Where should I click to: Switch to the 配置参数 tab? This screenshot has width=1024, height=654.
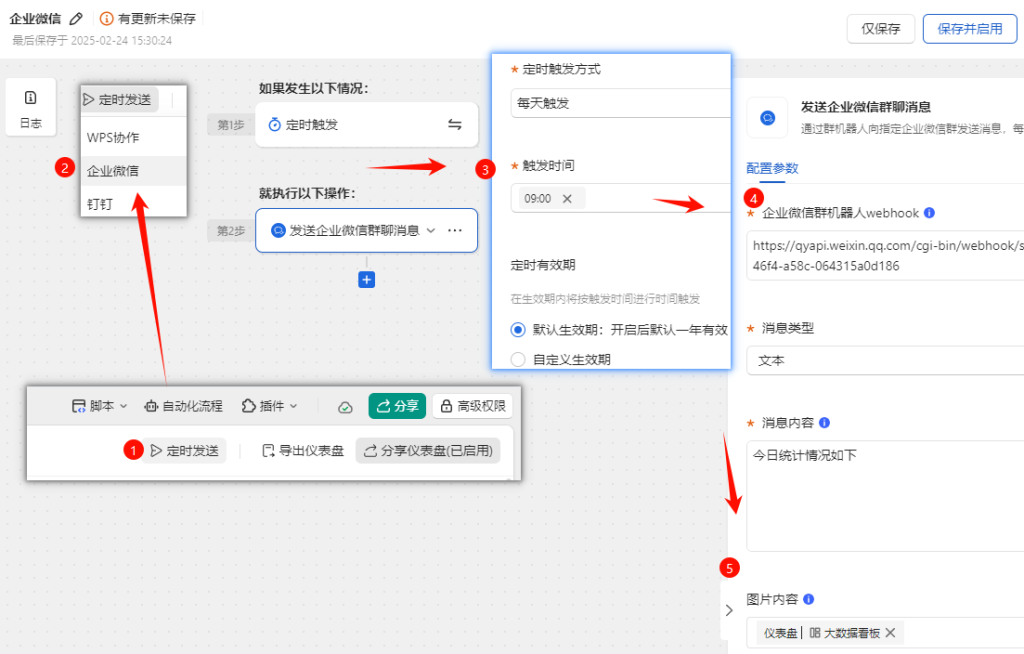[772, 168]
